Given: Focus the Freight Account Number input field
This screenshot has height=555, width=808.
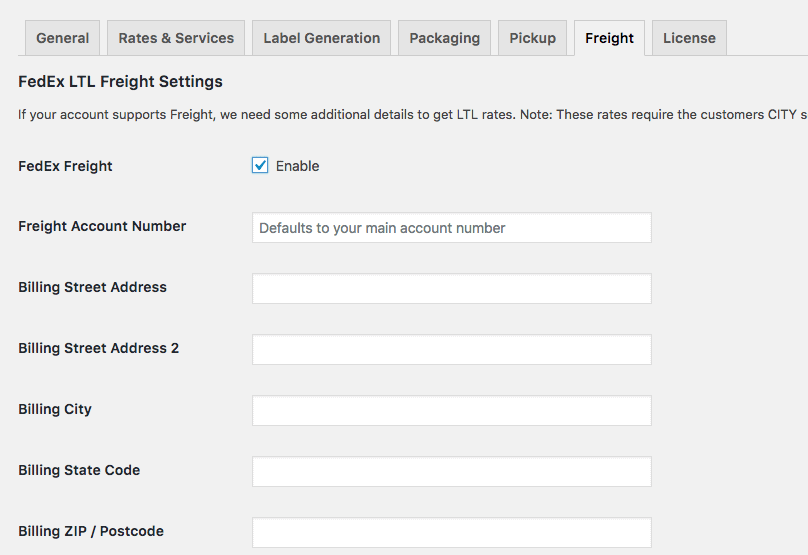Looking at the screenshot, I should tap(451, 227).
